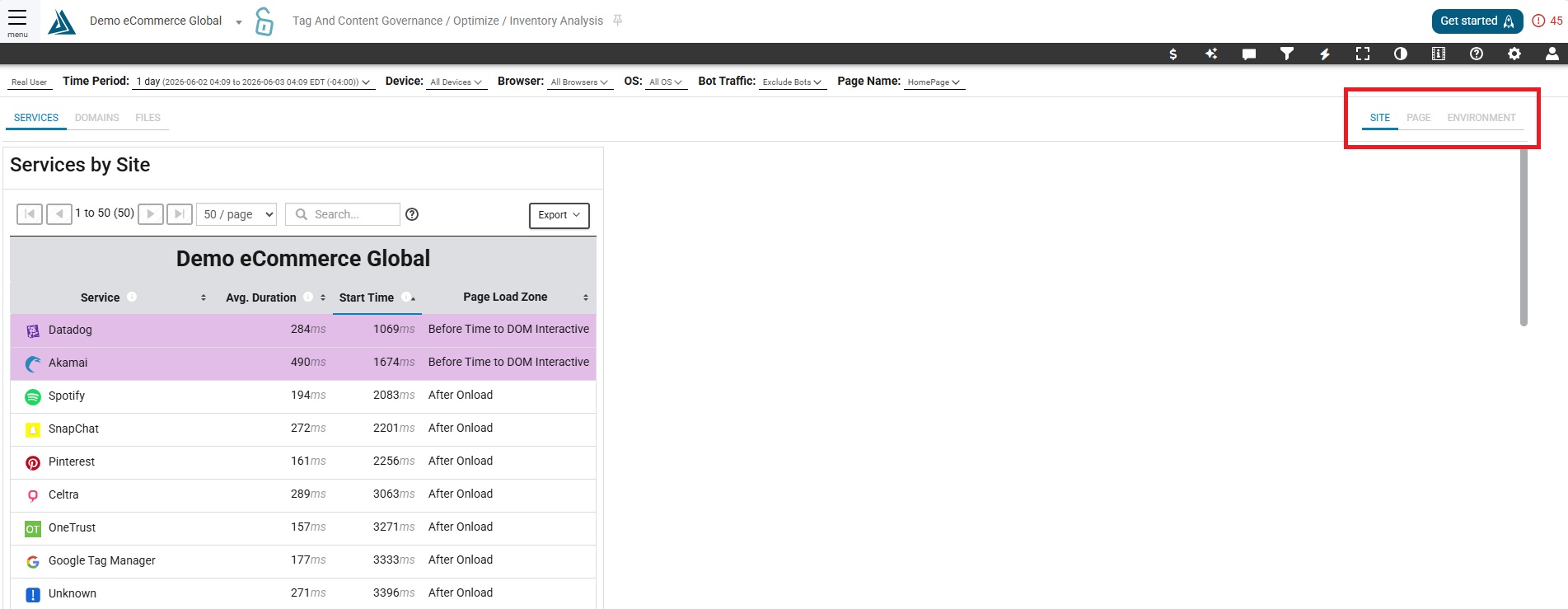This screenshot has height=609, width=1568.
Task: Click info icon beside Service header
Action: (x=132, y=297)
